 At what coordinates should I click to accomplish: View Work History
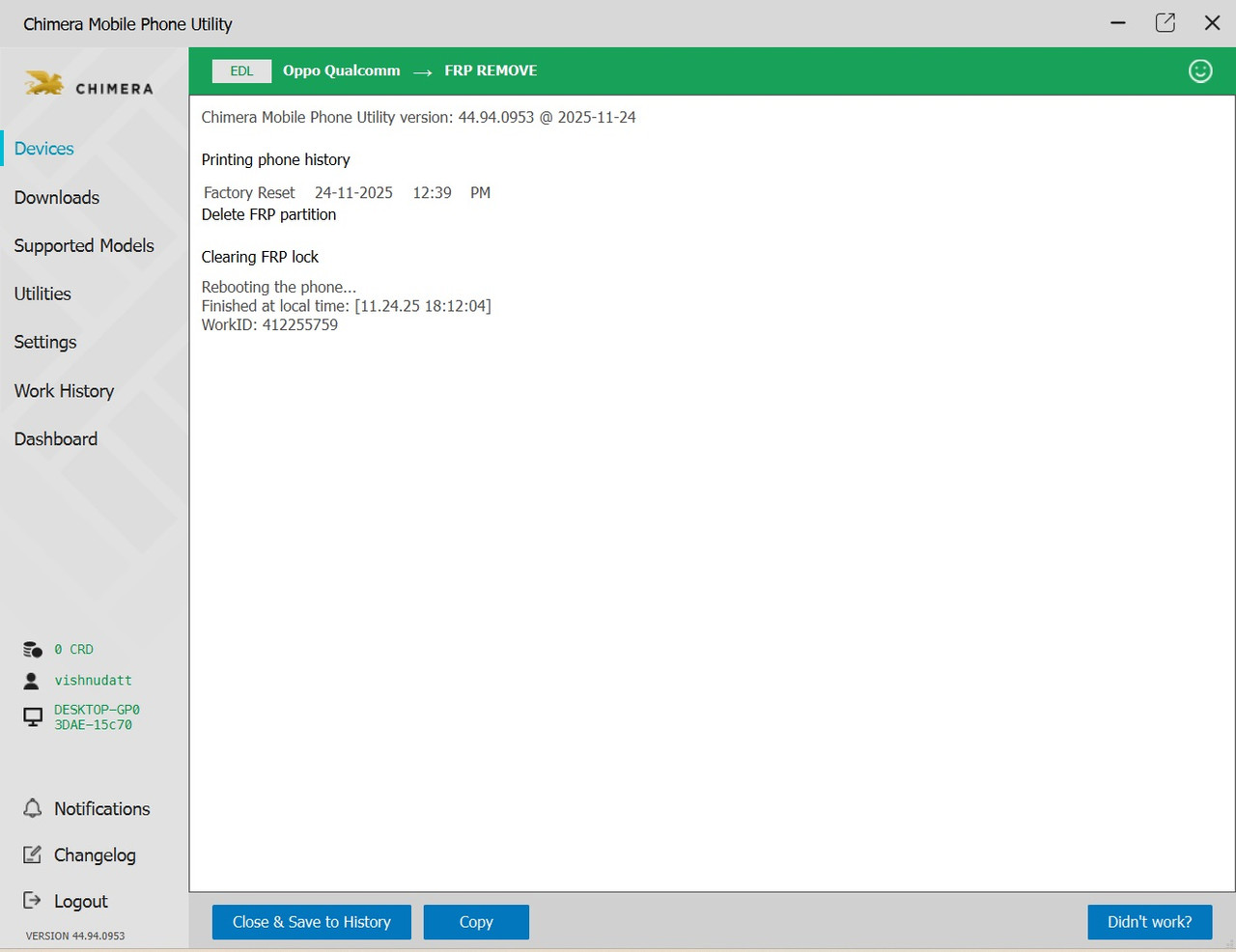click(65, 391)
